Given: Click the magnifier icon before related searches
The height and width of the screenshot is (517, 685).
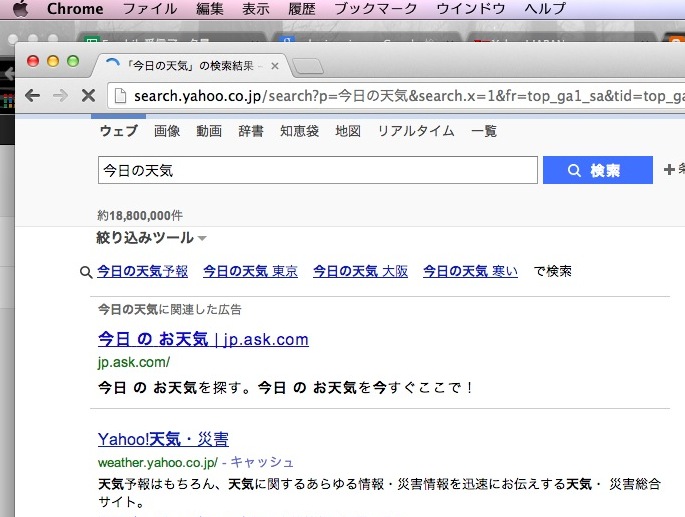Looking at the screenshot, I should pyautogui.click(x=86, y=272).
